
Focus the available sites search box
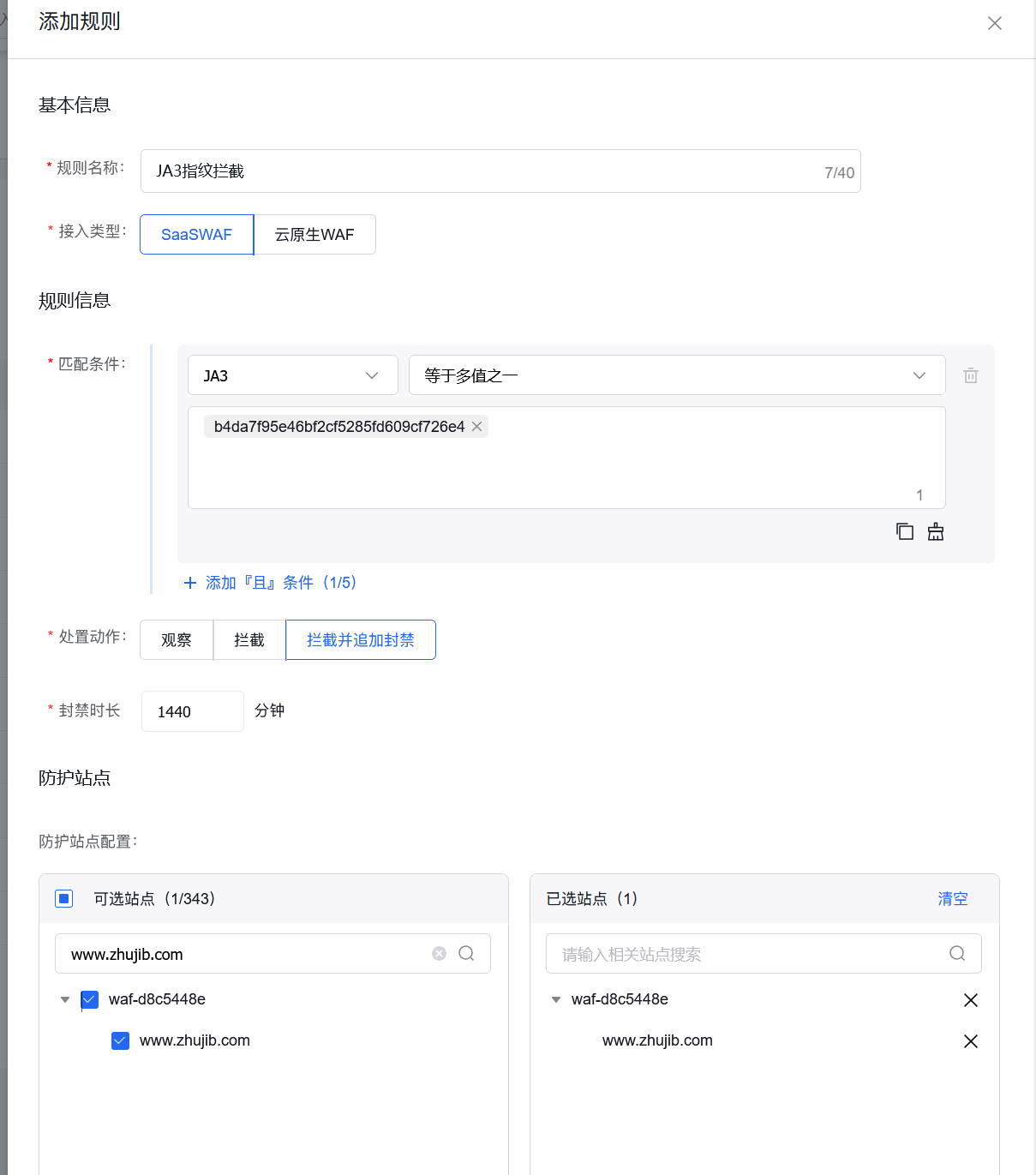coord(272,954)
